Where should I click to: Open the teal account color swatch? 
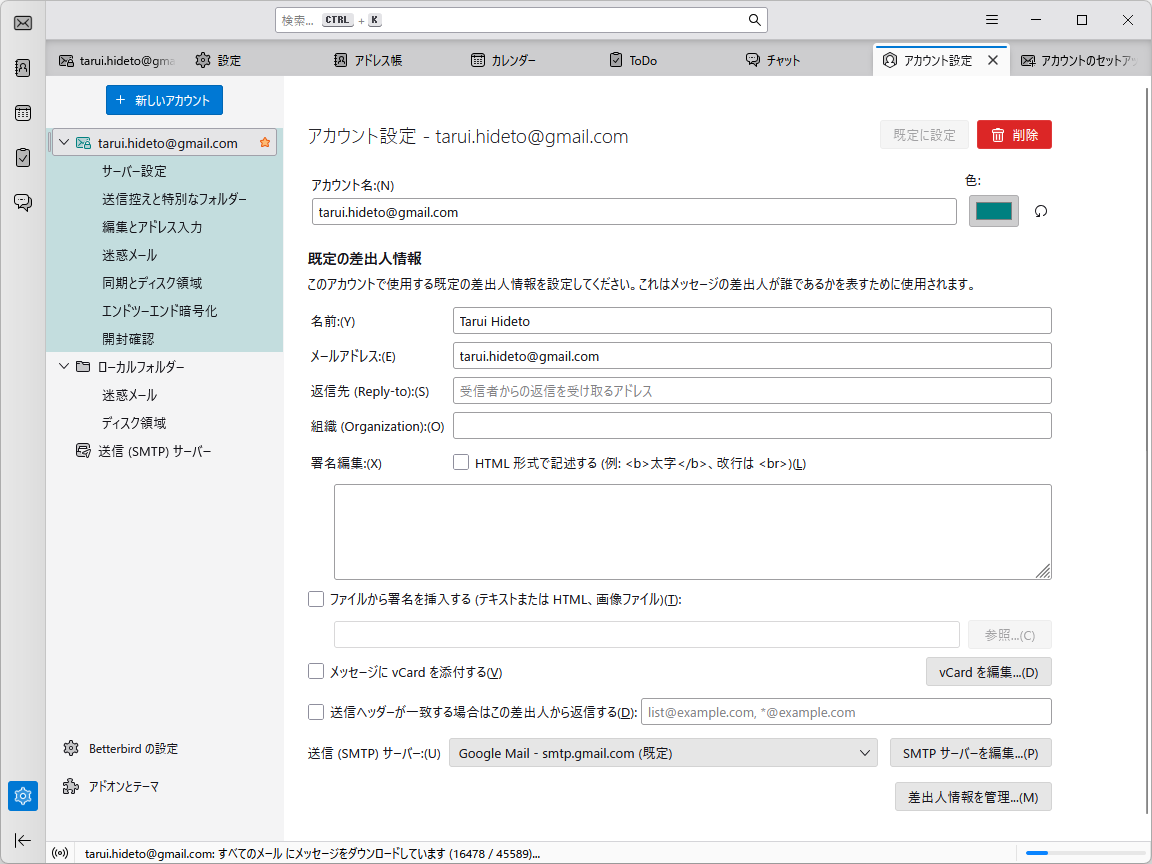tap(993, 212)
